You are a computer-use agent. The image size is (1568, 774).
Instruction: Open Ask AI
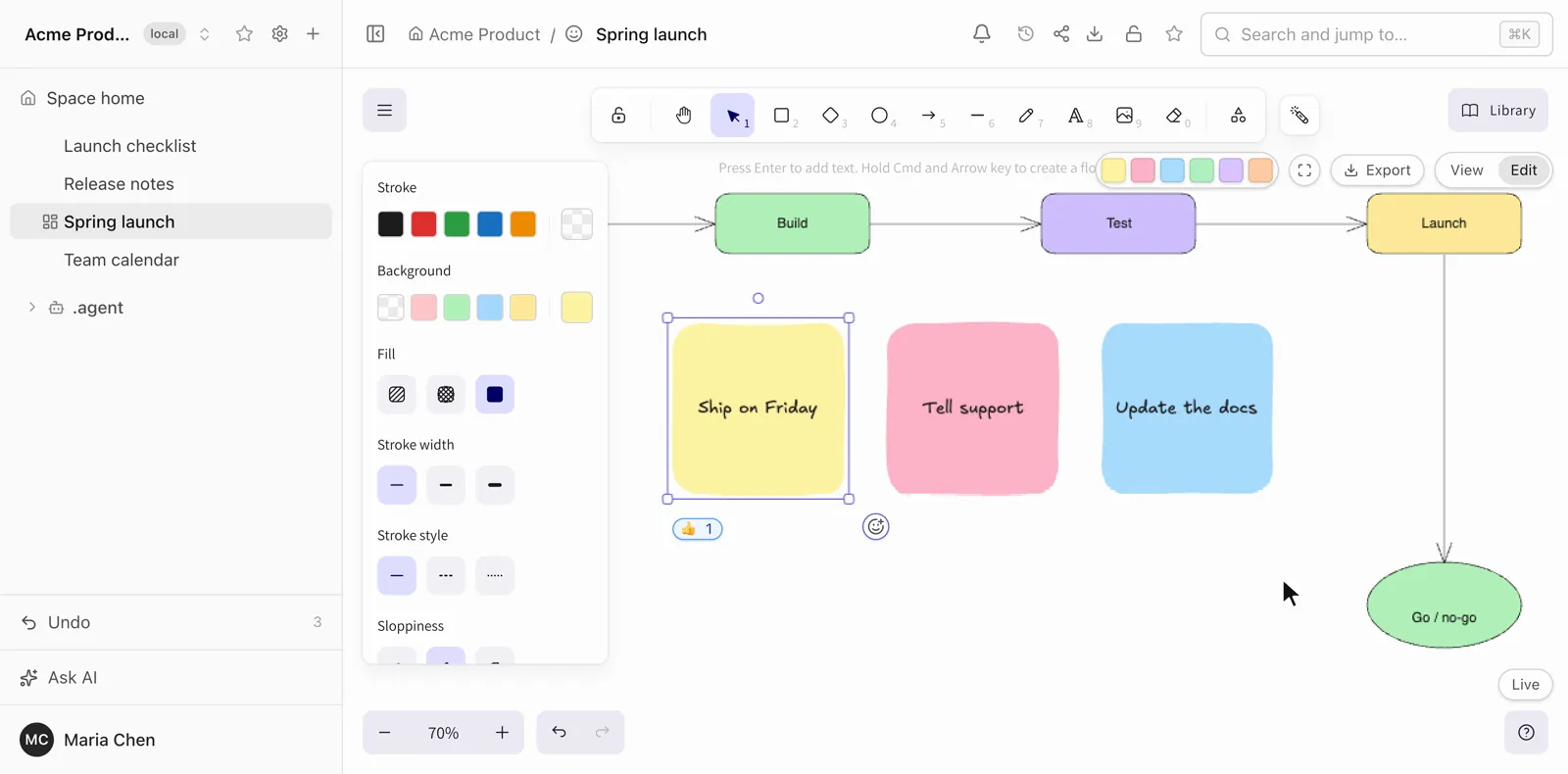pyautogui.click(x=171, y=678)
